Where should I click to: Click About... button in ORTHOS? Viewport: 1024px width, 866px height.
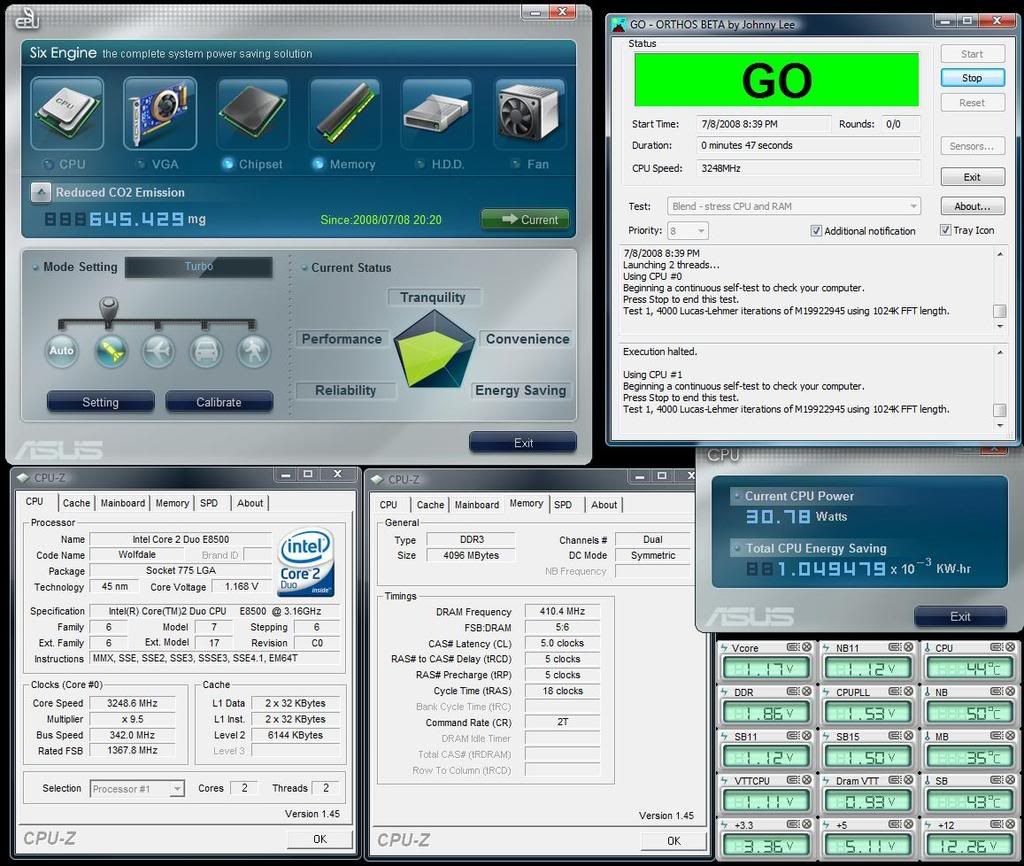coord(972,206)
